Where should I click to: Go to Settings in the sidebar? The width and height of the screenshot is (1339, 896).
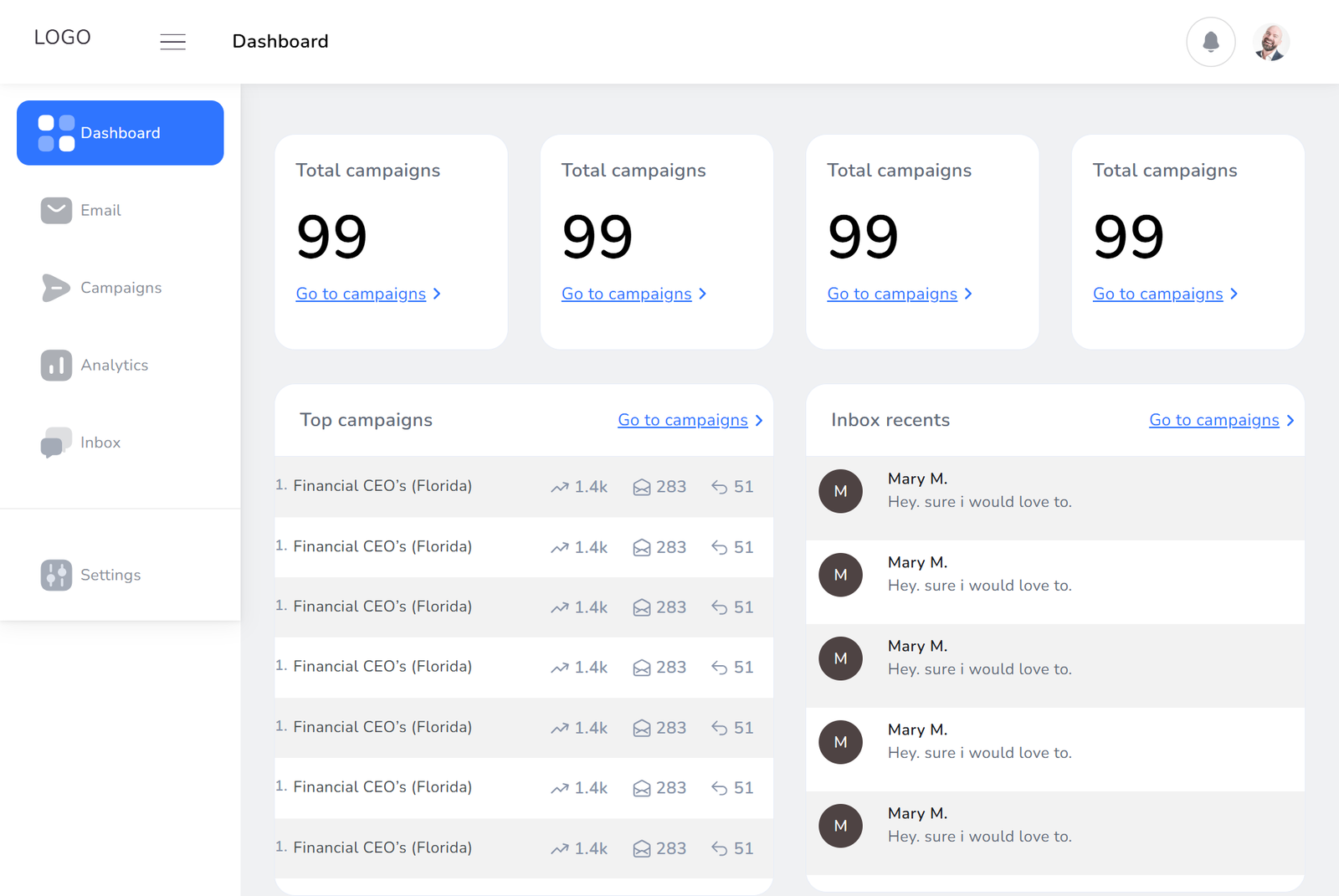(x=110, y=575)
